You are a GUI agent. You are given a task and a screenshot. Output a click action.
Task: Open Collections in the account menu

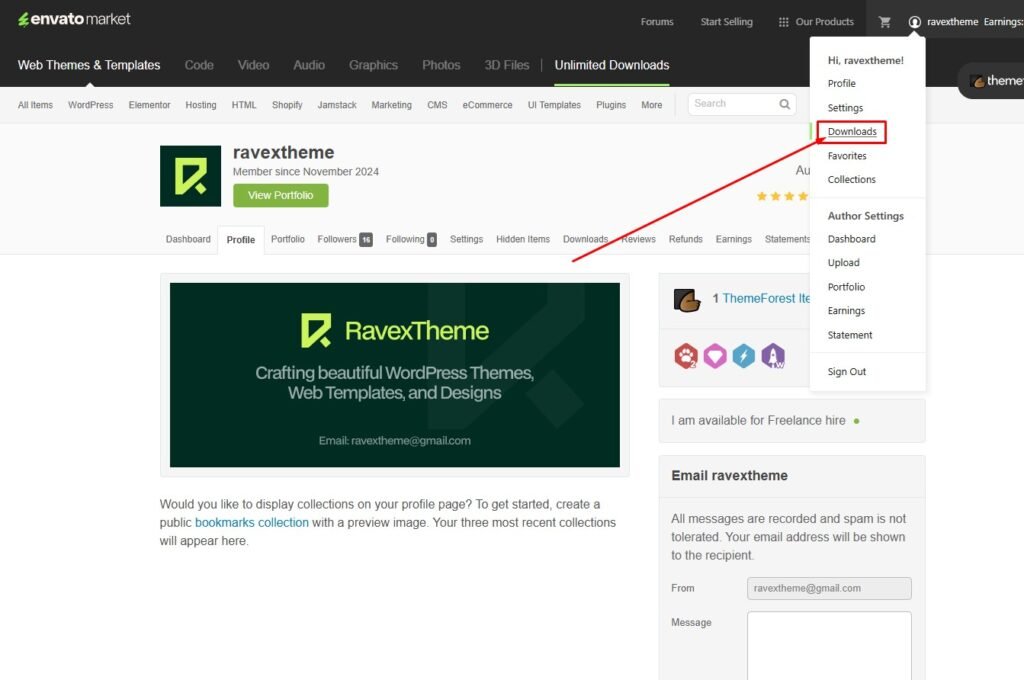[x=852, y=180]
